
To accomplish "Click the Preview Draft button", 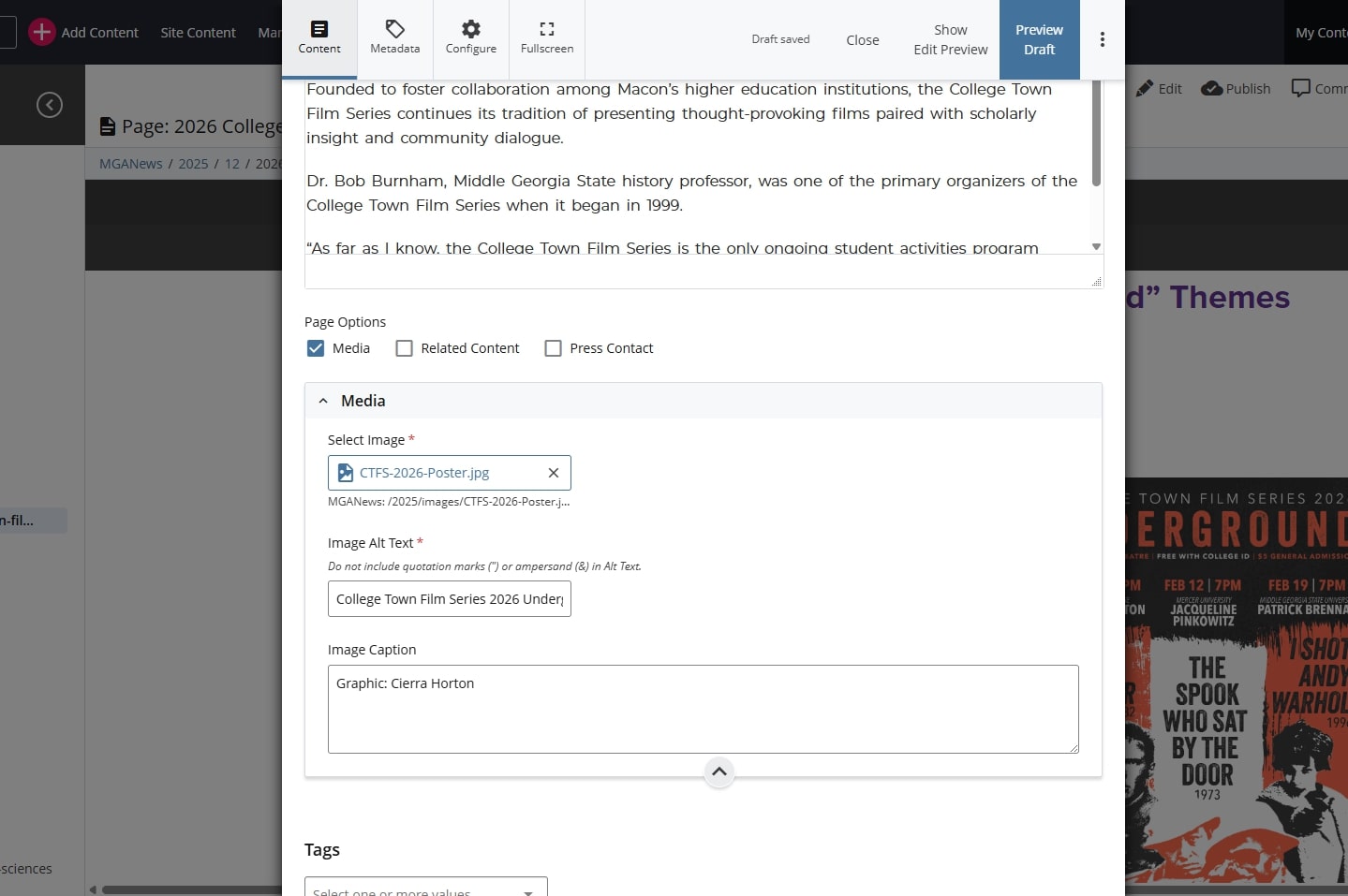I will tap(1039, 39).
